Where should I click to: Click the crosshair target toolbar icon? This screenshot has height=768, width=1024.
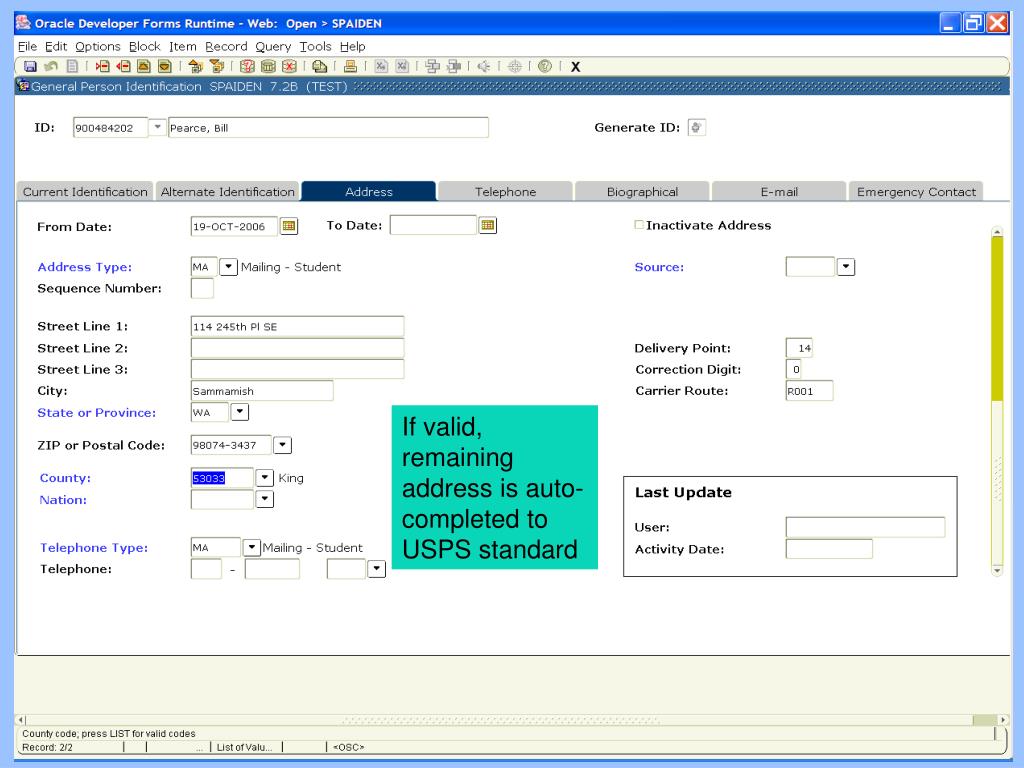[515, 66]
